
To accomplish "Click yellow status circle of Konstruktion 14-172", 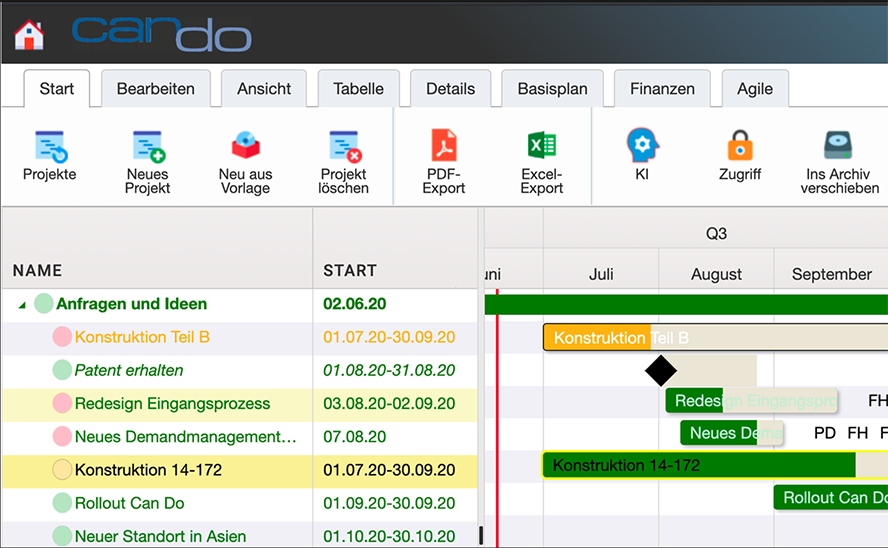I will coord(62,470).
